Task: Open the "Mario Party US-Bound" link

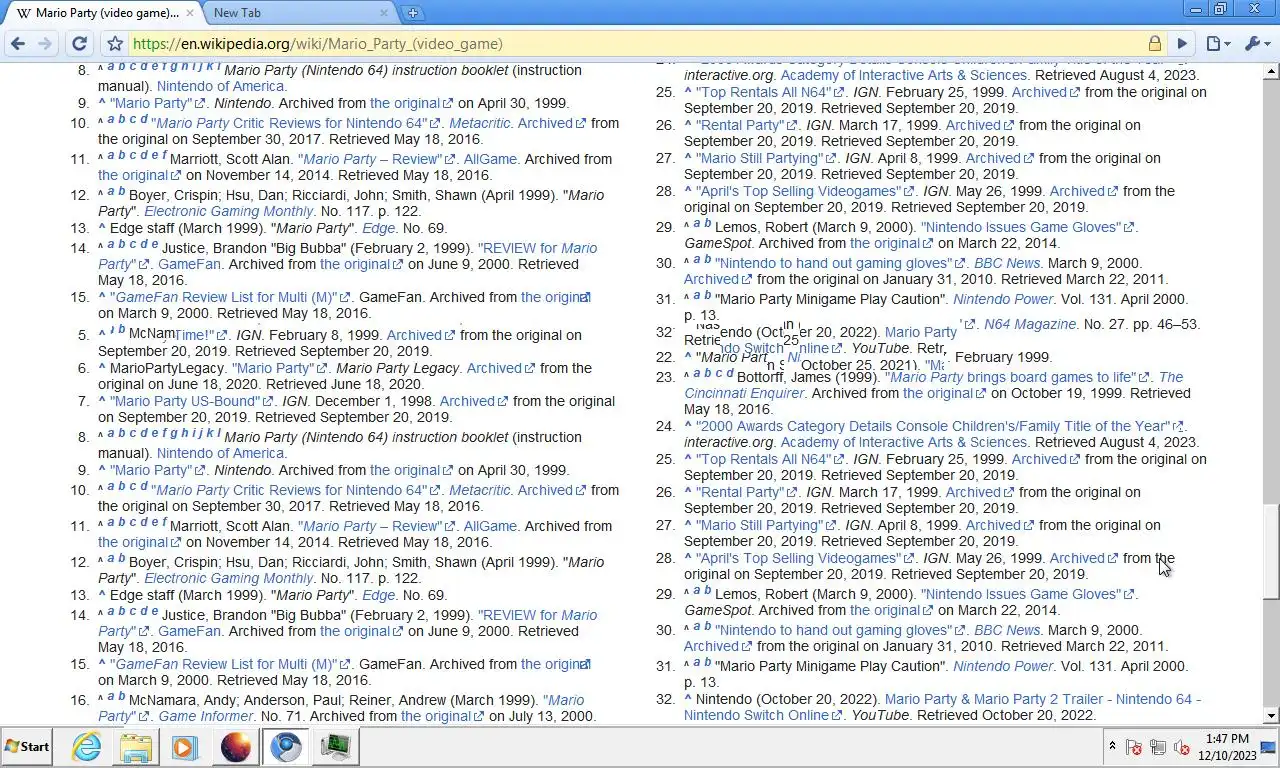Action: [185, 401]
